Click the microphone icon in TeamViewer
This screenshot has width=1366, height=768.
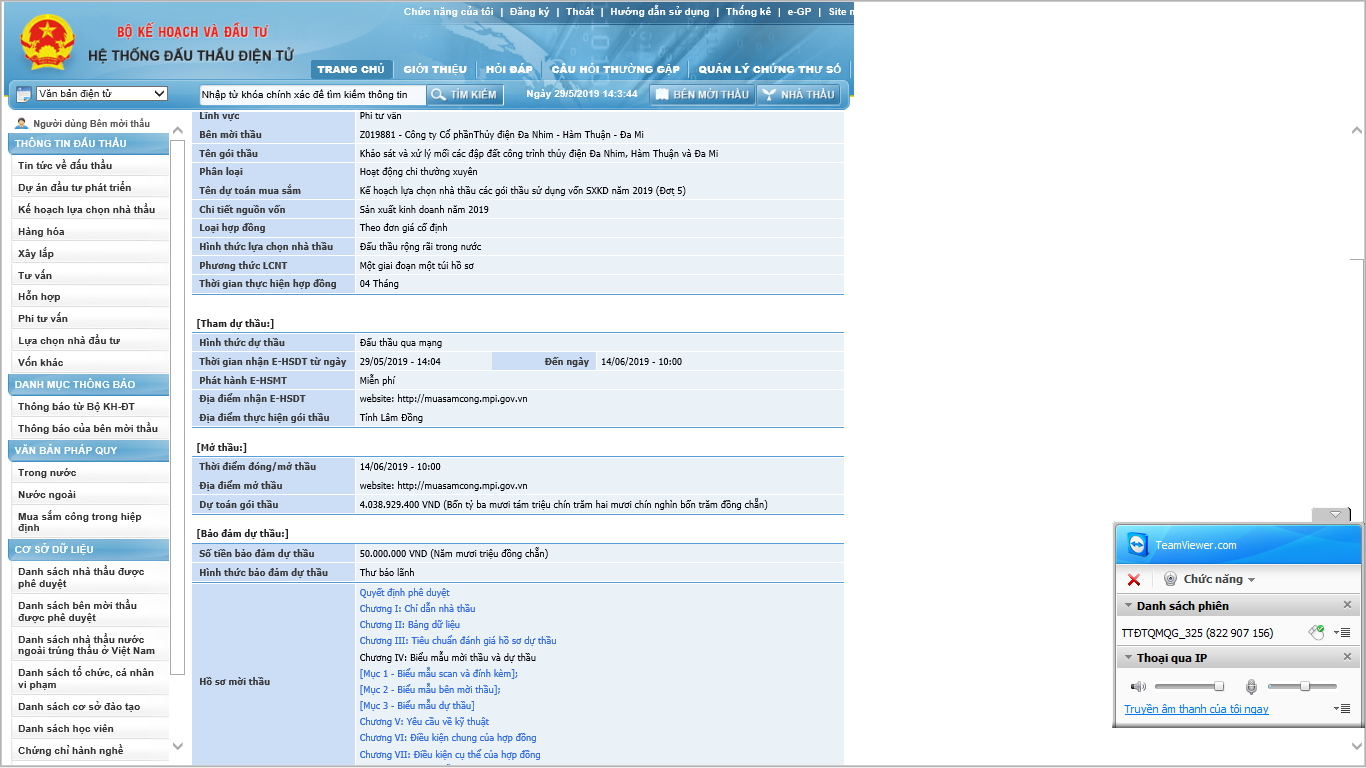(1251, 686)
